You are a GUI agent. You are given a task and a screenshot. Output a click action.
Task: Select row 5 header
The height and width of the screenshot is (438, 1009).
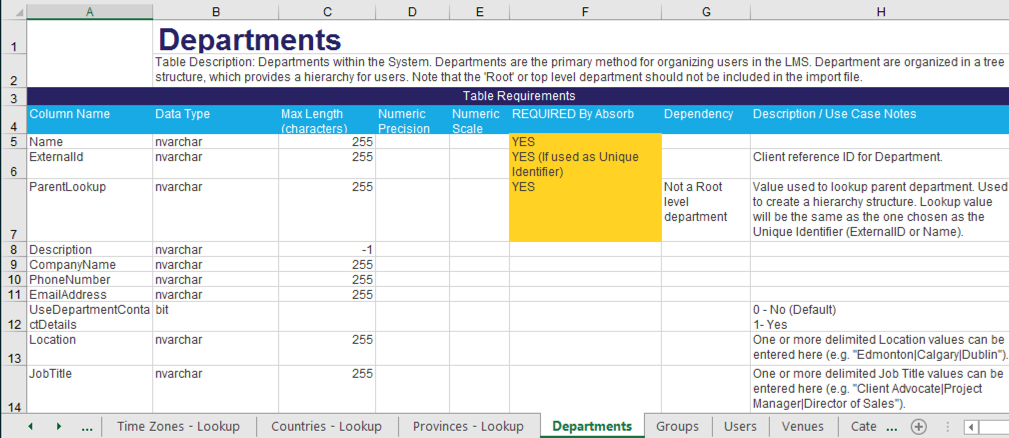(x=13, y=141)
